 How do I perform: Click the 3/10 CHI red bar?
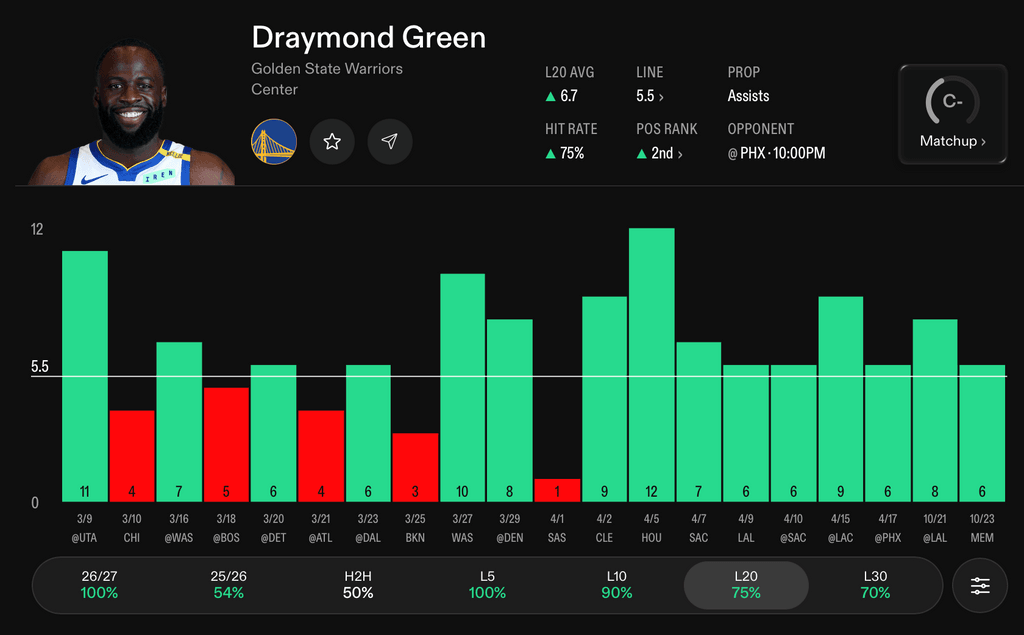click(x=132, y=456)
